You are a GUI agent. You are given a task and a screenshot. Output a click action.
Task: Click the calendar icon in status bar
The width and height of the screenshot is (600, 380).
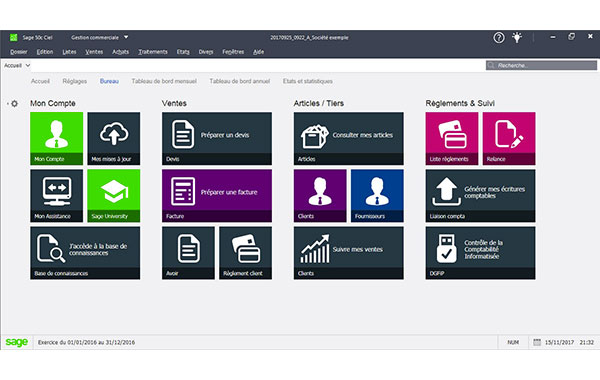click(537, 342)
